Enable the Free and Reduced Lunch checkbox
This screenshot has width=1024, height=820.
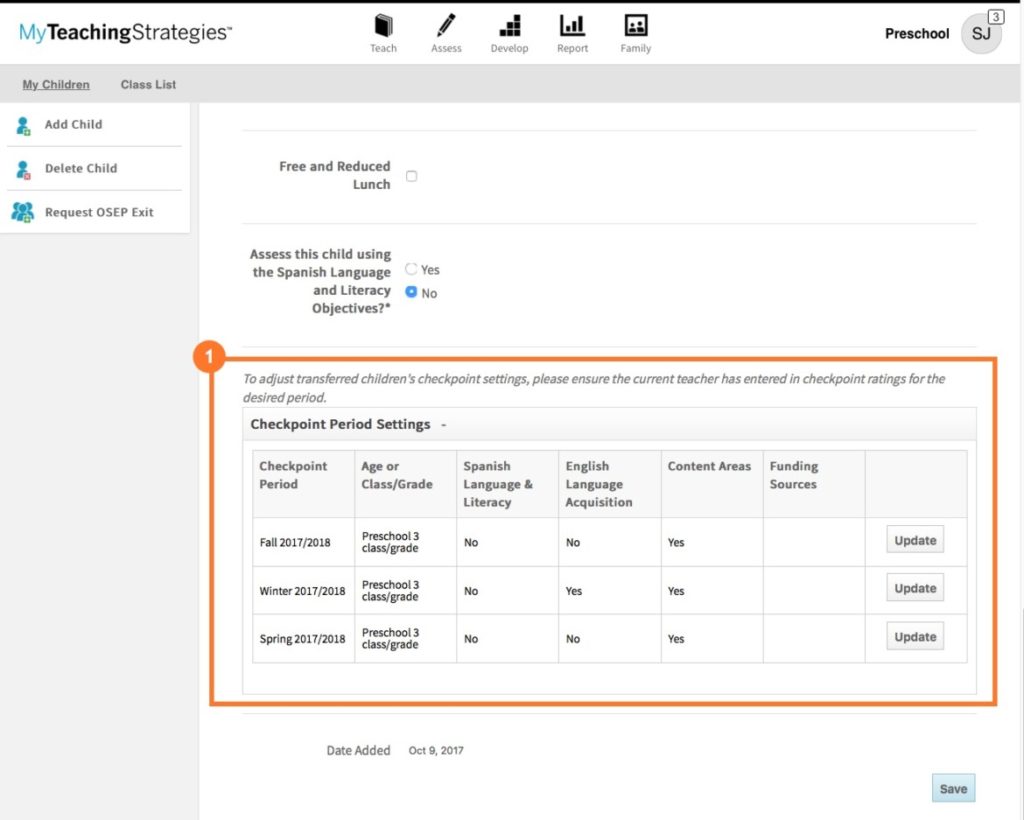click(411, 176)
